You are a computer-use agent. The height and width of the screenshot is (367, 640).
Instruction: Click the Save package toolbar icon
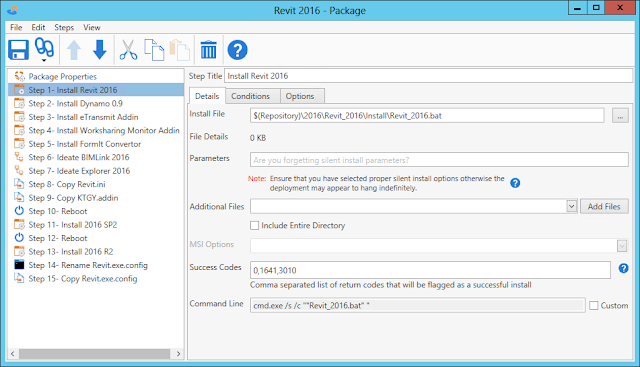pyautogui.click(x=18, y=50)
